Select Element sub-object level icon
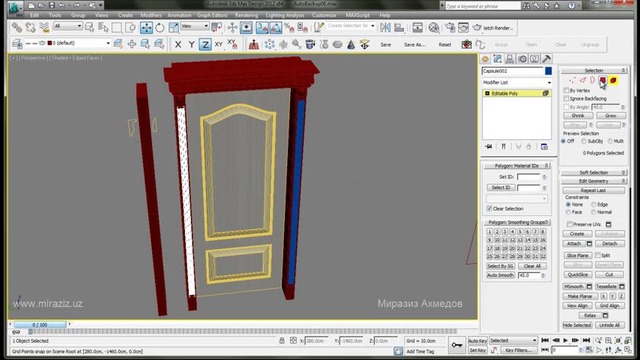This screenshot has height=360, width=640. [x=613, y=80]
